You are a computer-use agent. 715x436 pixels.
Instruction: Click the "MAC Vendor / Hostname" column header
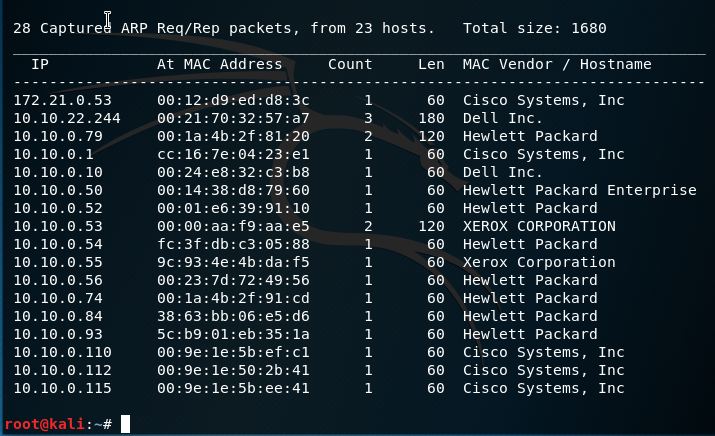click(556, 64)
